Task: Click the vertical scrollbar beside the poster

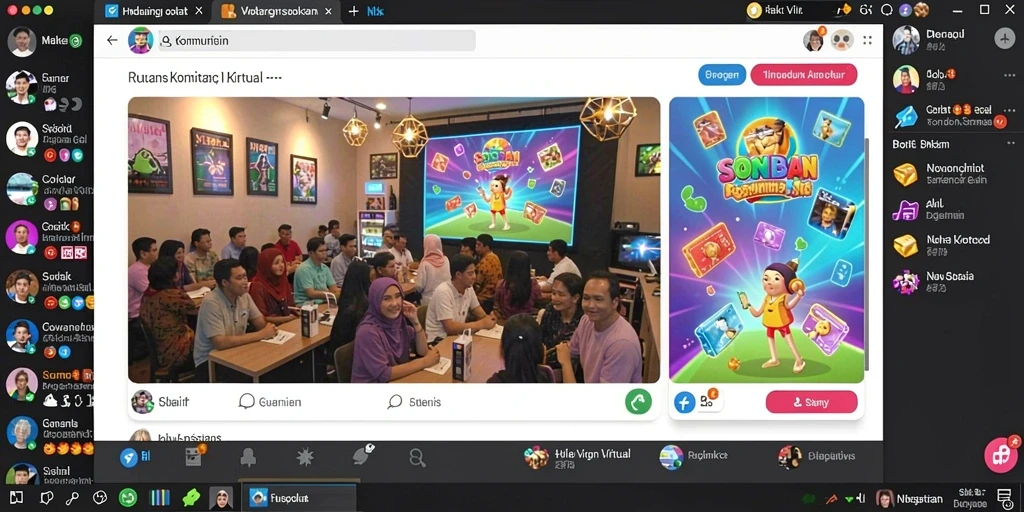Action: (868, 253)
